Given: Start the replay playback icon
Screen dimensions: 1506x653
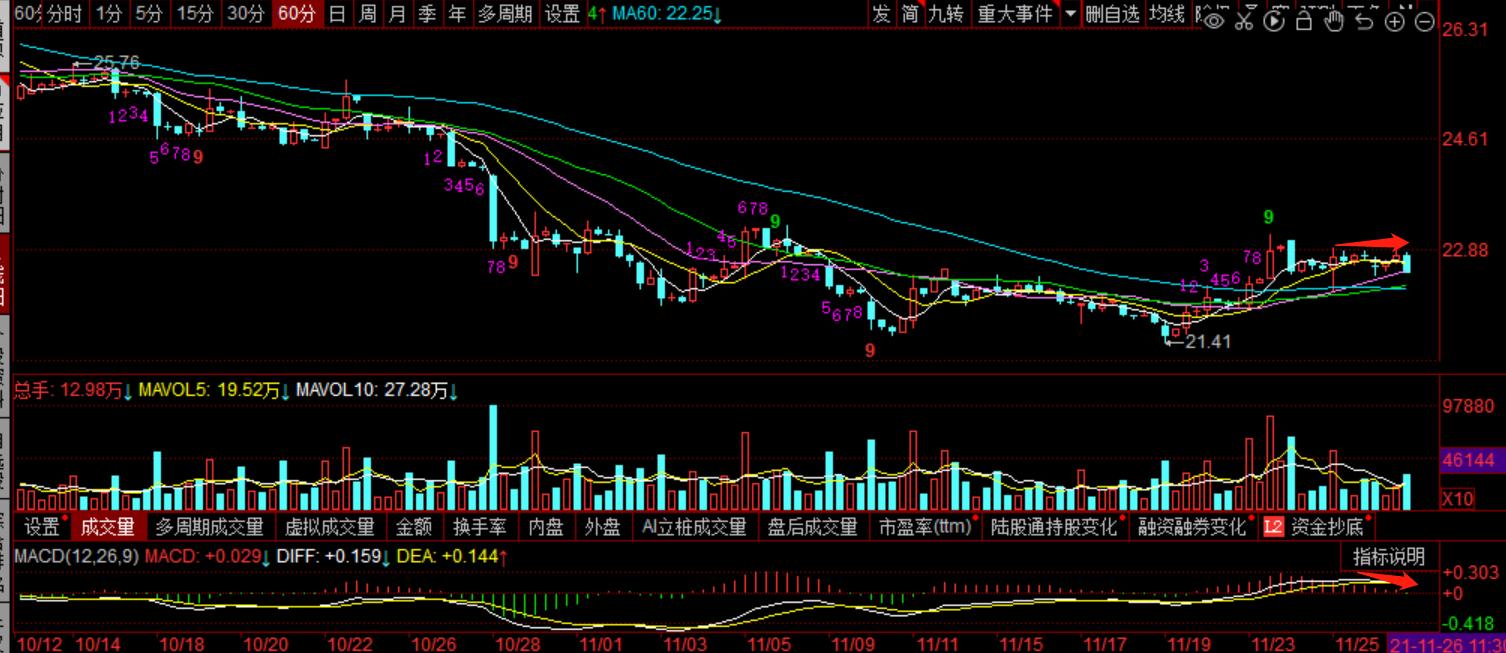Looking at the screenshot, I should [x=1274, y=21].
